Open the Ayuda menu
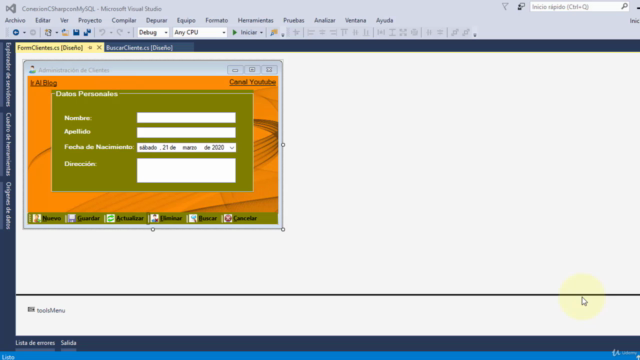This screenshot has height=360, width=640. [x=384, y=20]
